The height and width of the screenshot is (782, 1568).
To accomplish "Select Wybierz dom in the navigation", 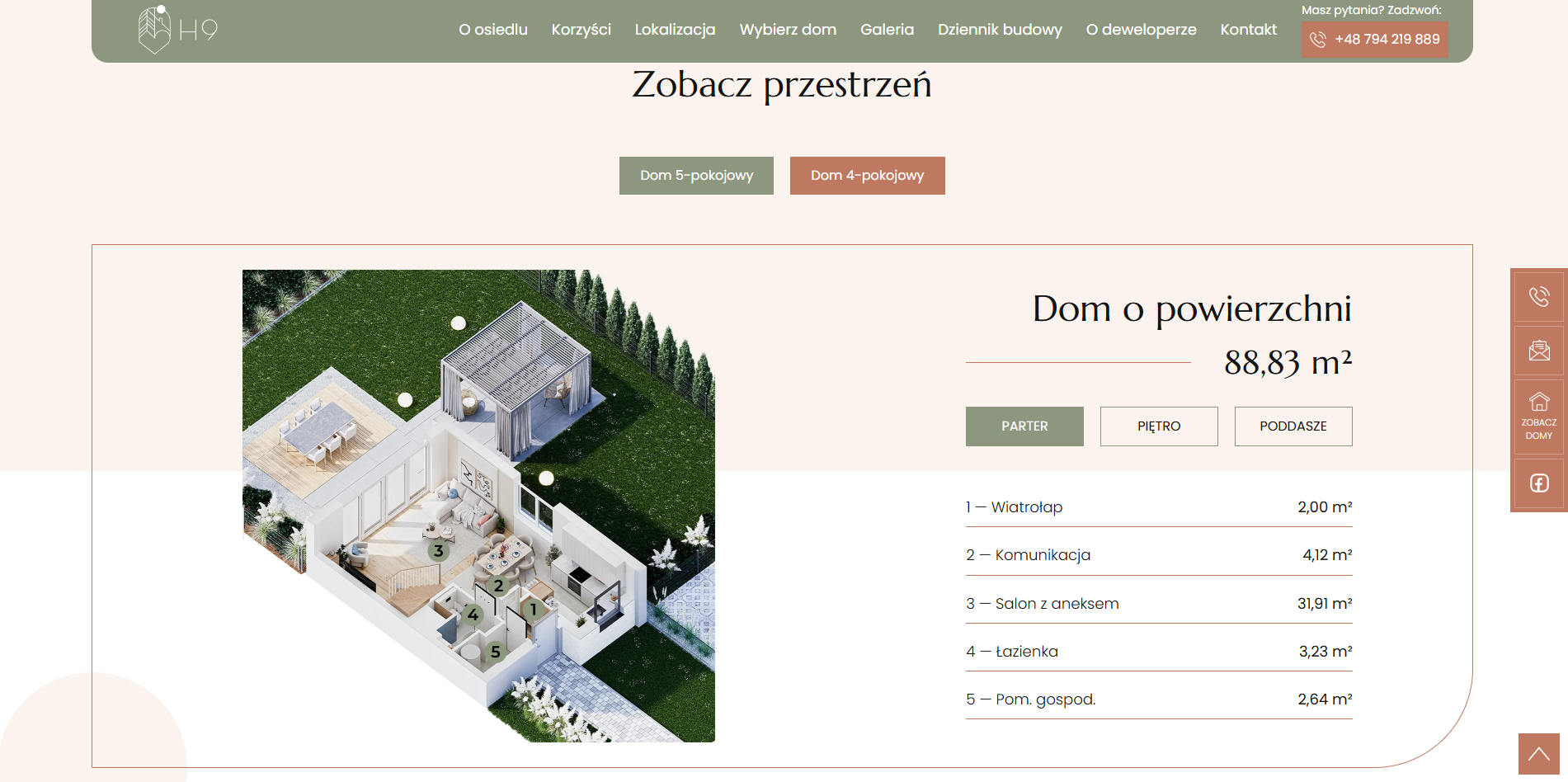I will coord(788,30).
